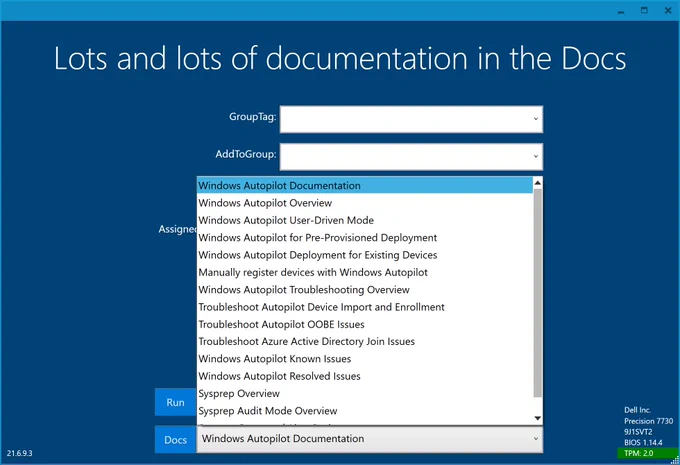Screen dimensions: 680x465
Task: Close the application window
Action: pyautogui.click(x=668, y=10)
